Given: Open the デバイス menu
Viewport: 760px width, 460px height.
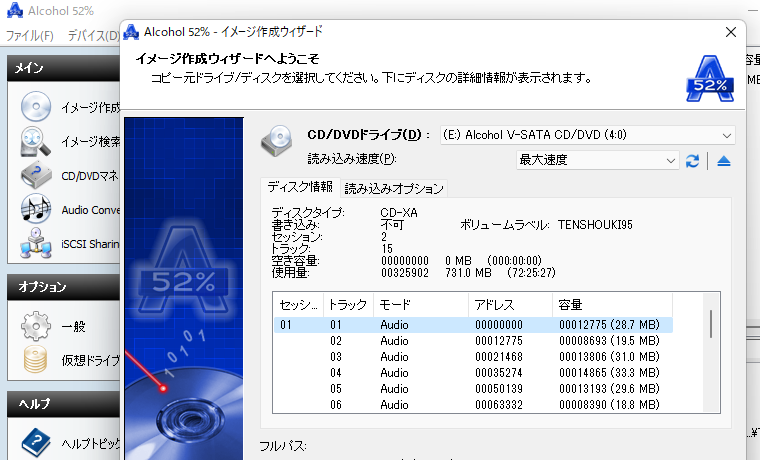Looking at the screenshot, I should (x=93, y=36).
